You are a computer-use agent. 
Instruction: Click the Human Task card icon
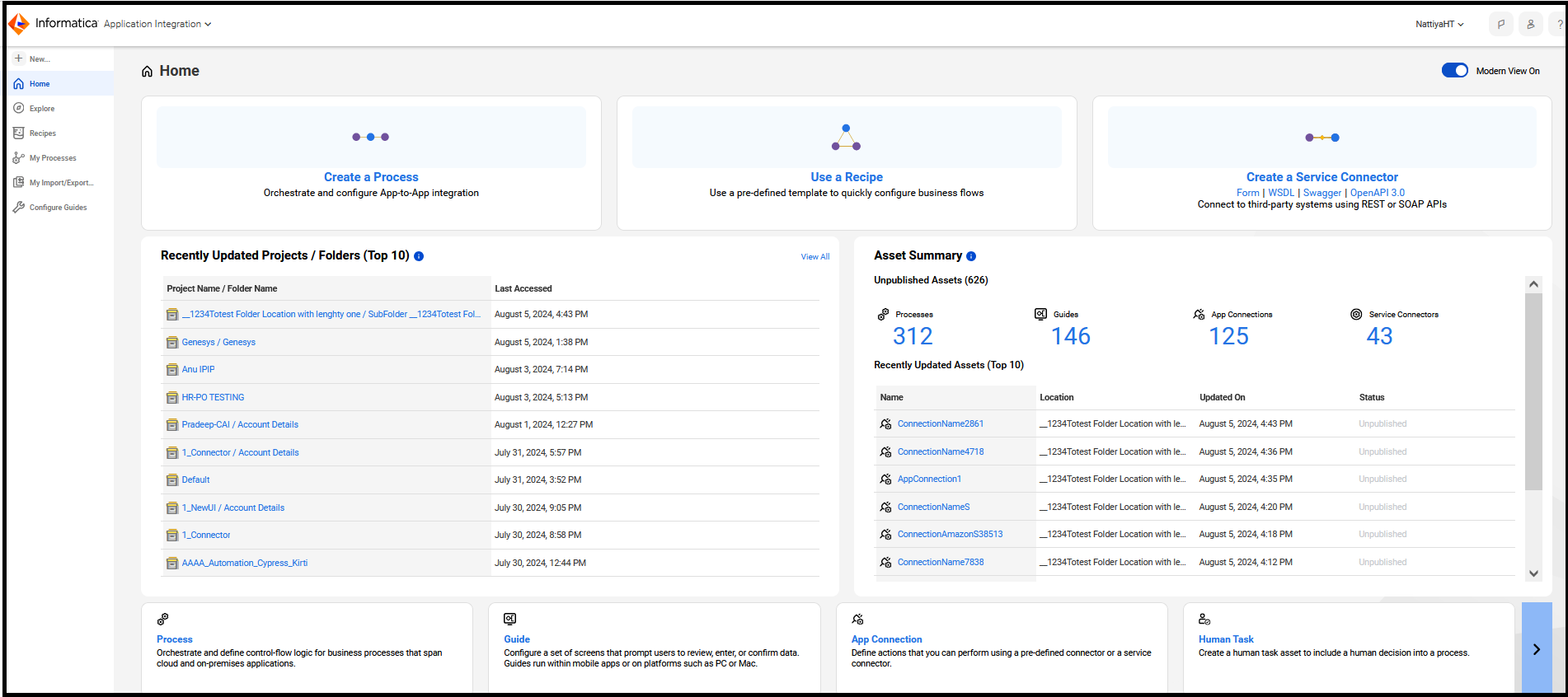pyautogui.click(x=1204, y=619)
